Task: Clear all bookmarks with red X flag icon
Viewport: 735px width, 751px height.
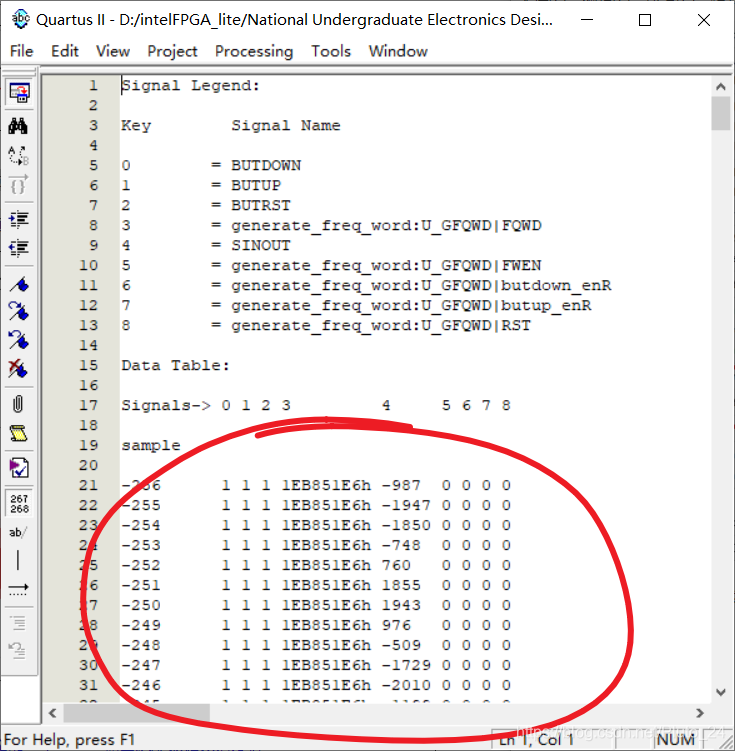Action: tap(18, 369)
